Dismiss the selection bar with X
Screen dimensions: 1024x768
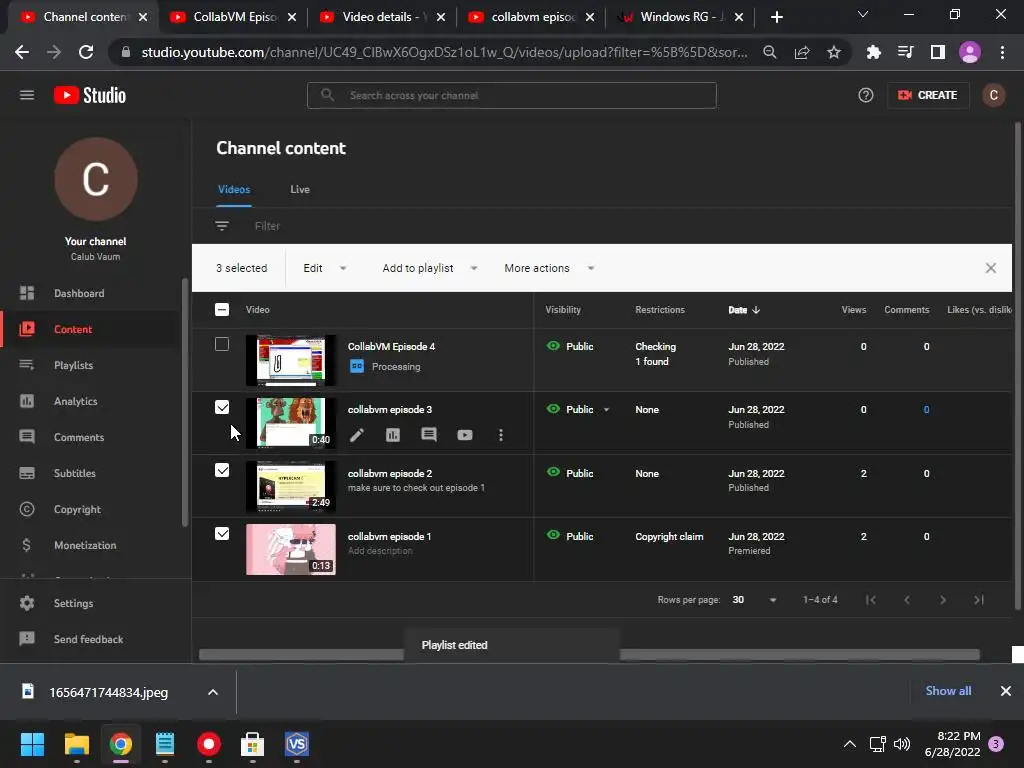click(991, 268)
